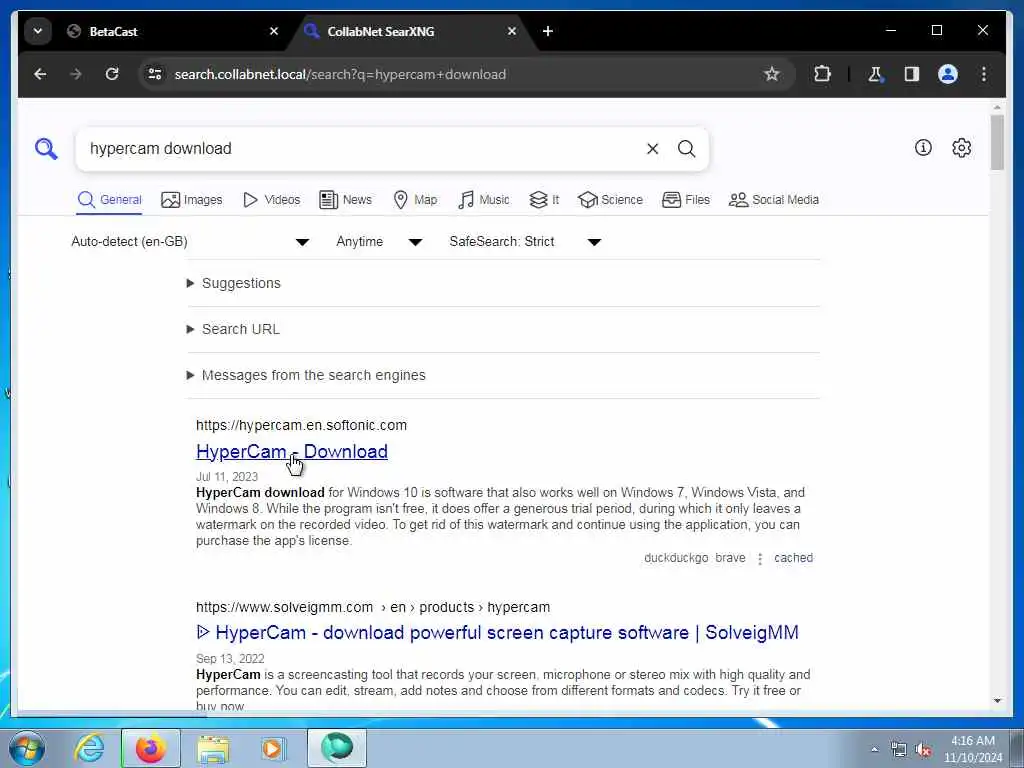Screen dimensions: 1024x768
Task: Switch to the Social Media category
Action: (774, 200)
